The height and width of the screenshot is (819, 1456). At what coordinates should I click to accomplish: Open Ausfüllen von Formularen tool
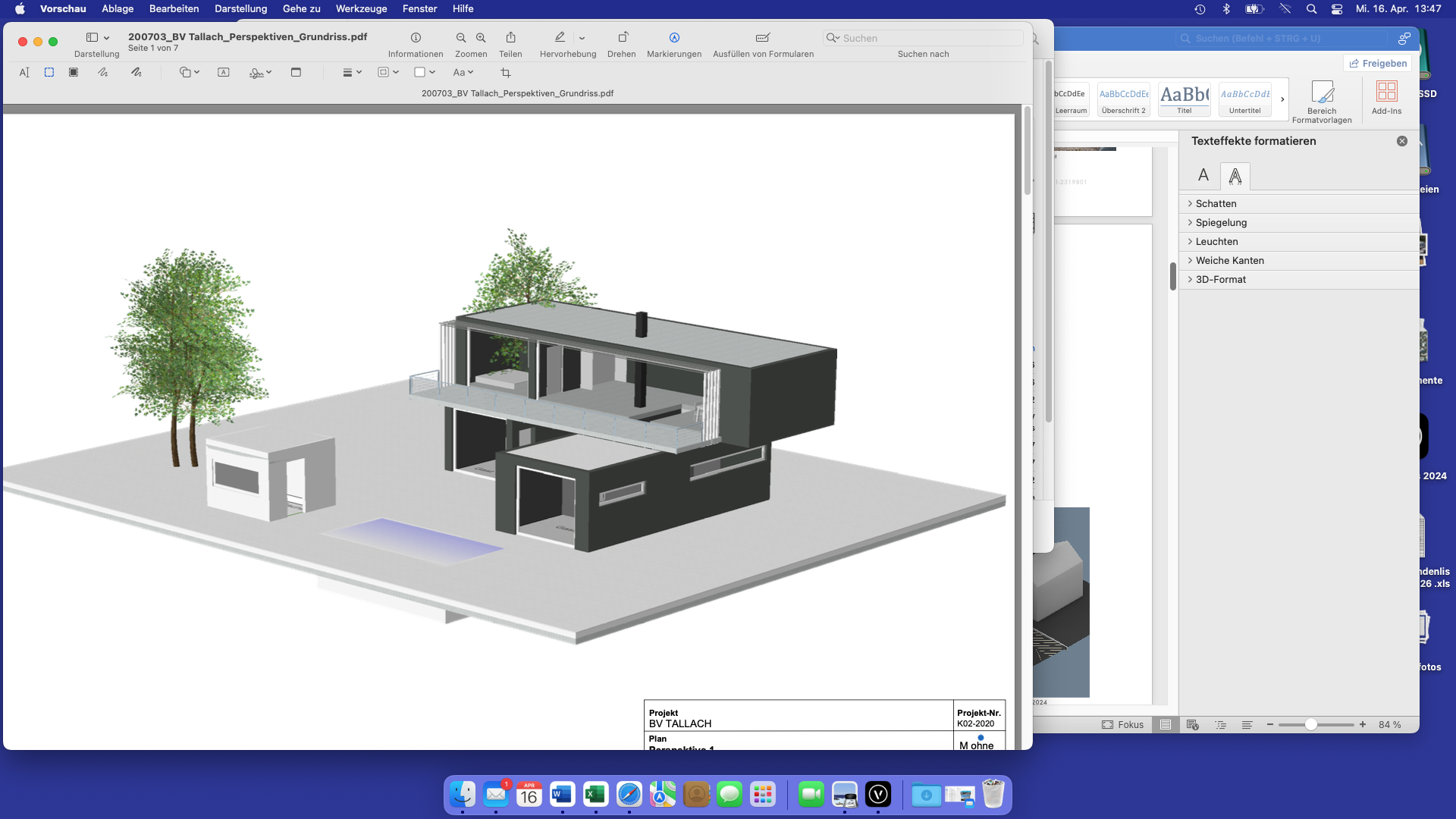[763, 38]
